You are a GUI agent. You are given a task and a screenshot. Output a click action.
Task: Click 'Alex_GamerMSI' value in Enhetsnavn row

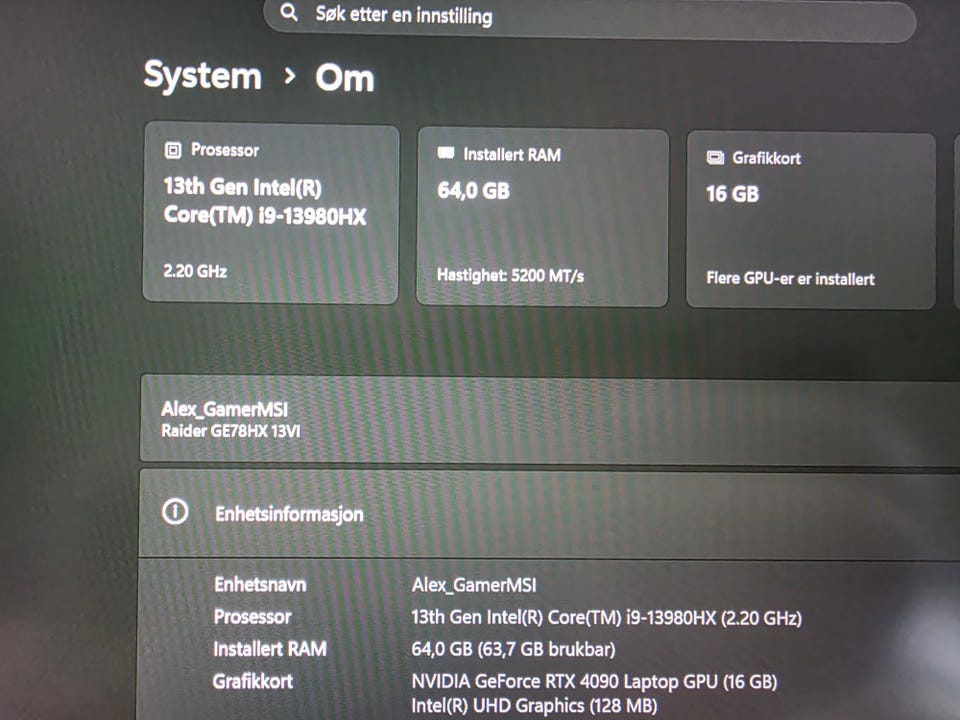474,585
